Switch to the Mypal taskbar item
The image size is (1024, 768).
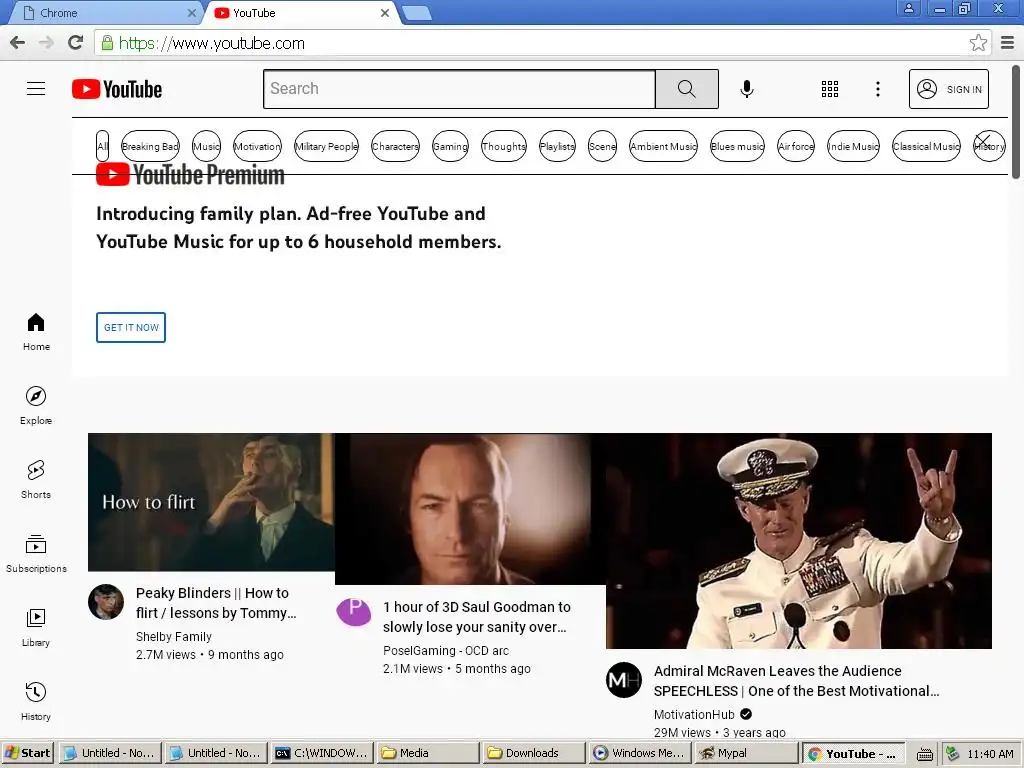[x=744, y=753]
